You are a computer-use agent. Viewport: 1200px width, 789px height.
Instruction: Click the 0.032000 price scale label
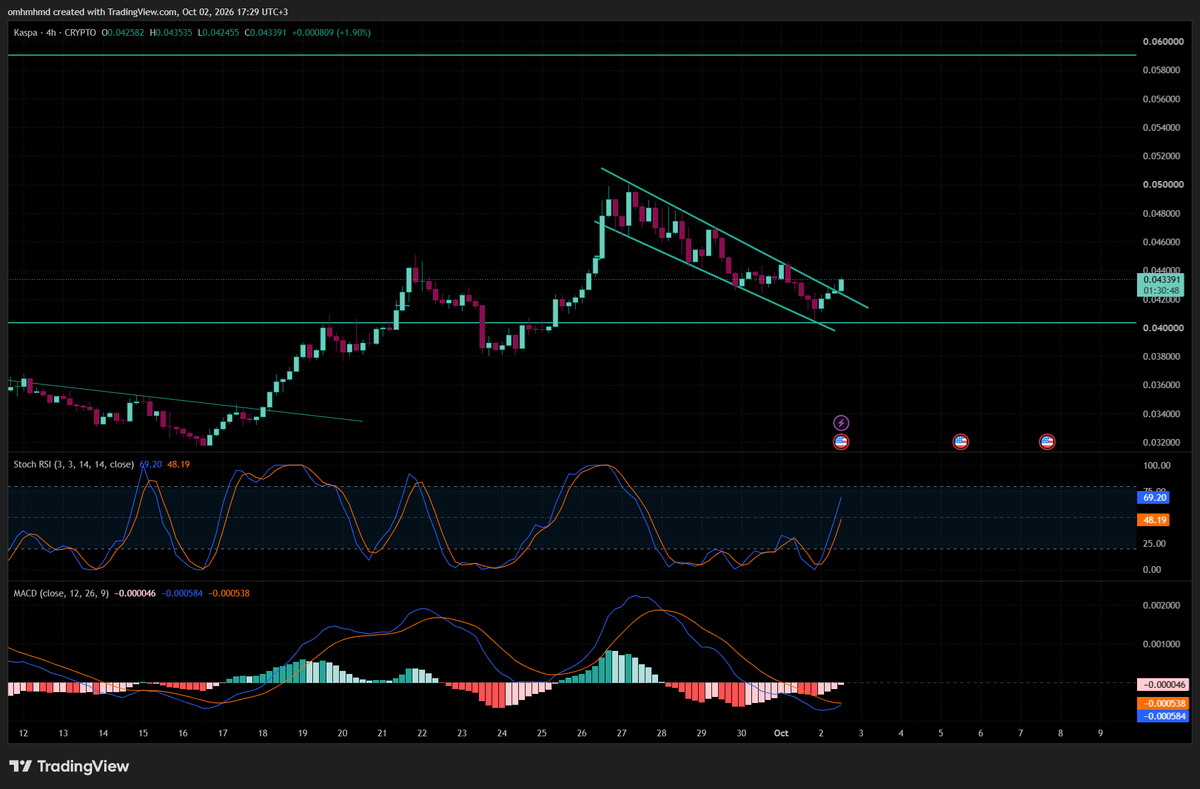click(x=1161, y=442)
